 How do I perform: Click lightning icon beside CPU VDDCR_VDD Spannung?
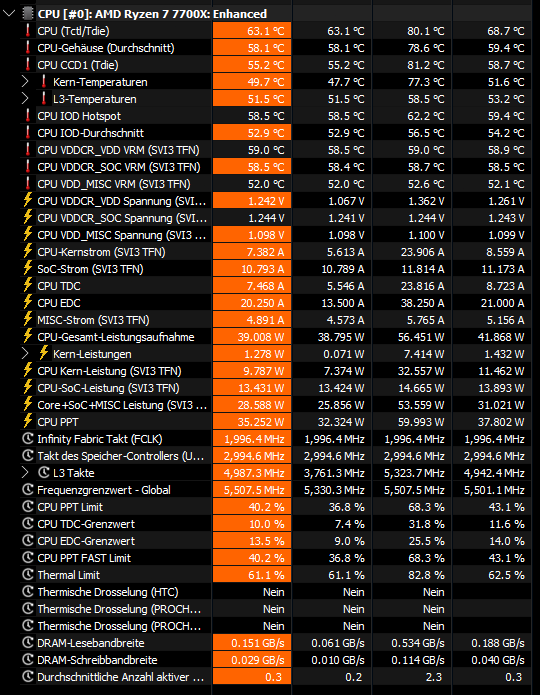point(27,201)
